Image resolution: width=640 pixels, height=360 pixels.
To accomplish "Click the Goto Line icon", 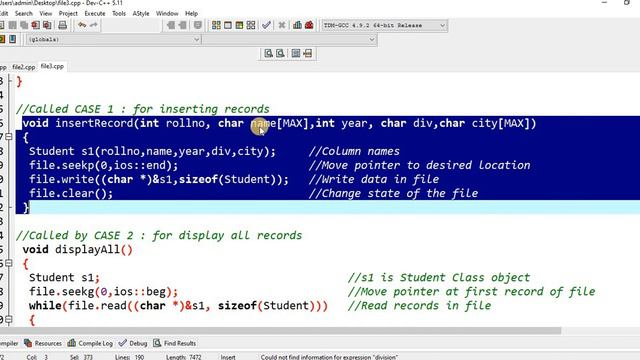I will coord(307,53).
